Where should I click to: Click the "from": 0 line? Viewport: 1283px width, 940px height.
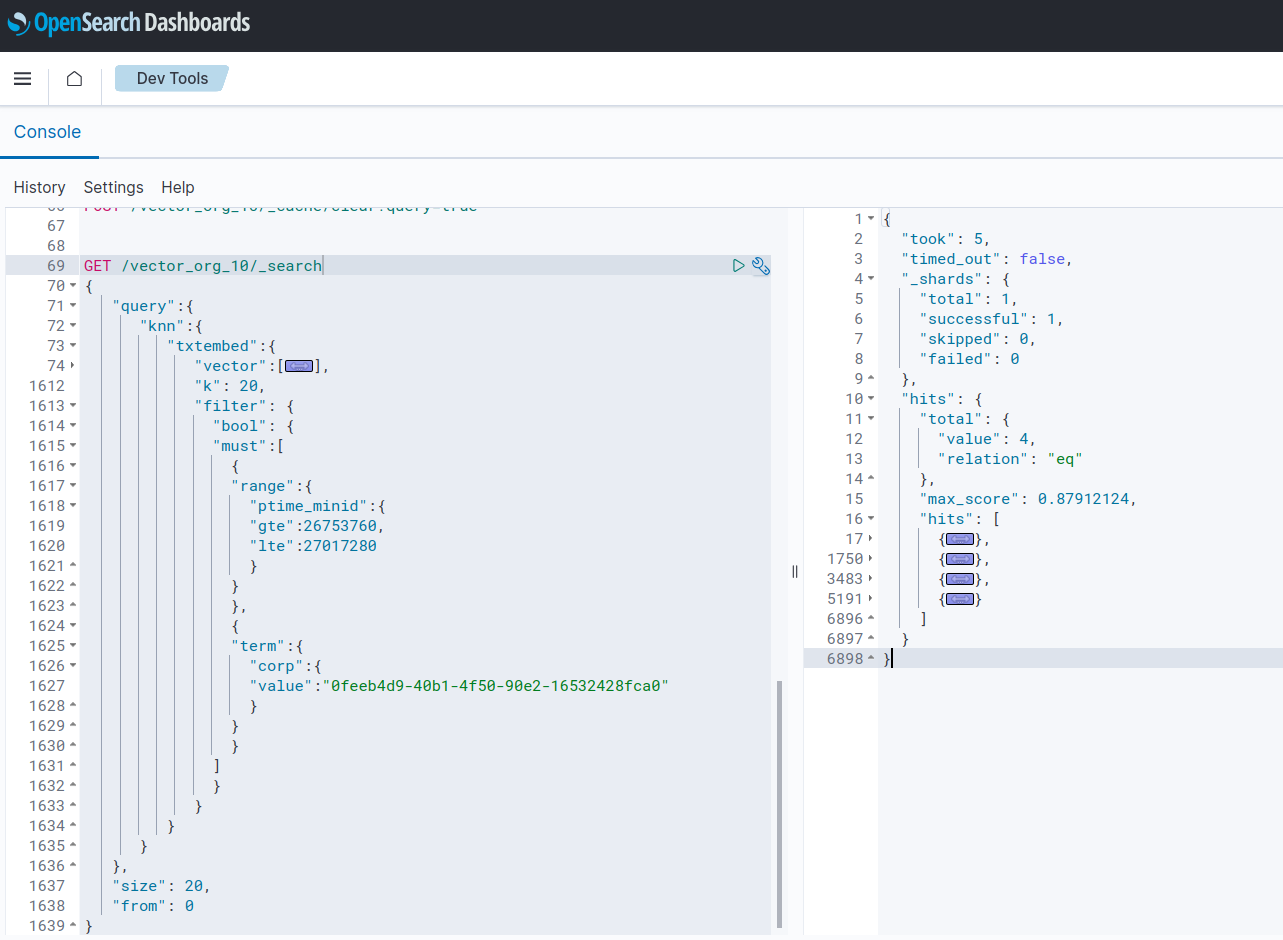click(153, 906)
